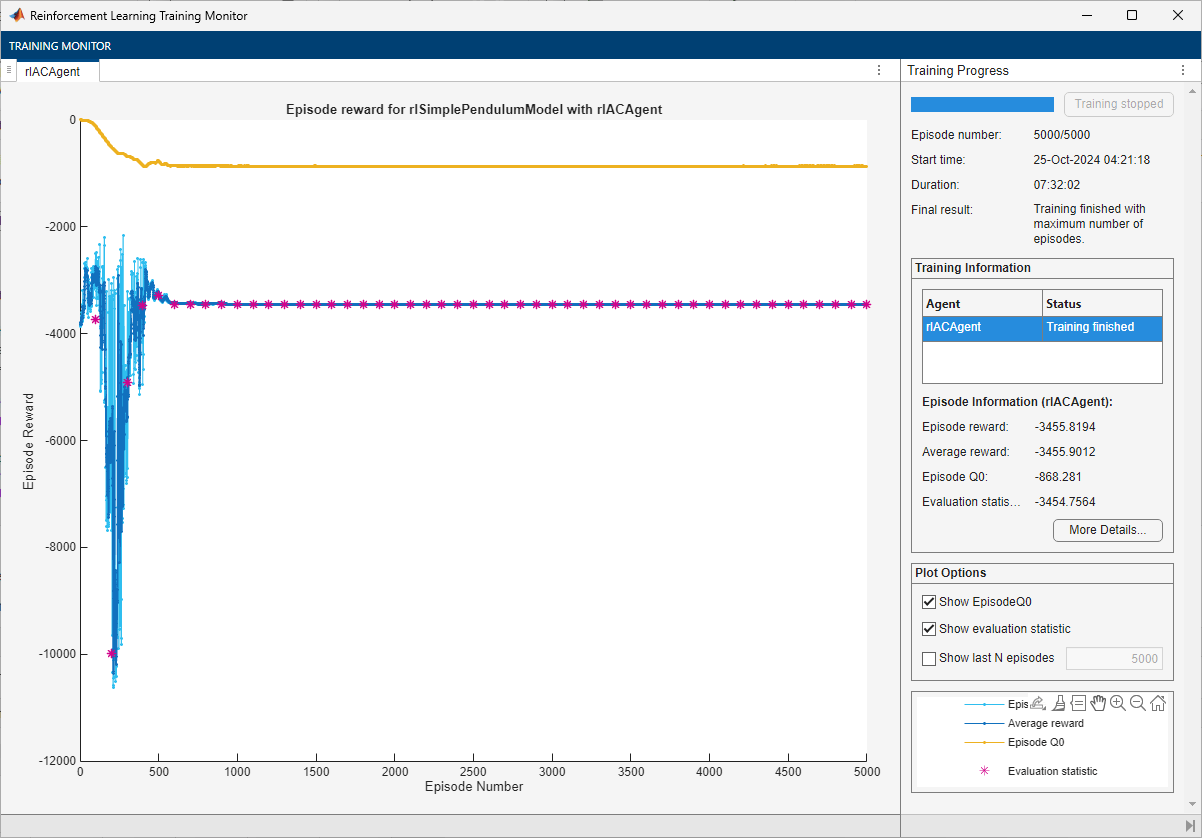Toggle Show evaluation statistic checkbox
Viewport: 1202px width, 838px height.
click(x=929, y=629)
